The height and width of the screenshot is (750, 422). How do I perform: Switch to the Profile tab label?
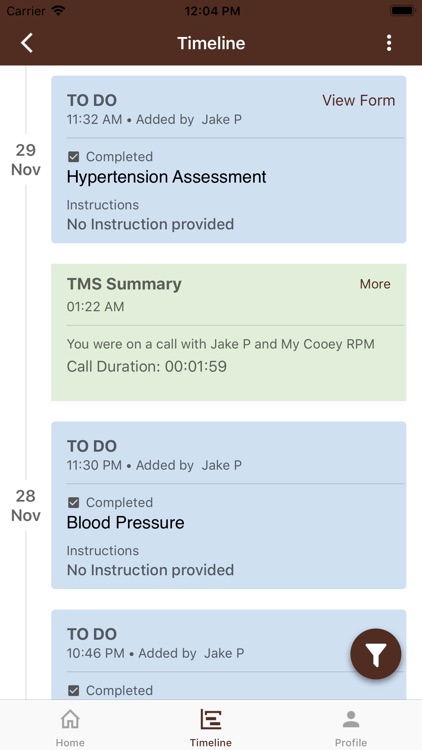(x=351, y=742)
